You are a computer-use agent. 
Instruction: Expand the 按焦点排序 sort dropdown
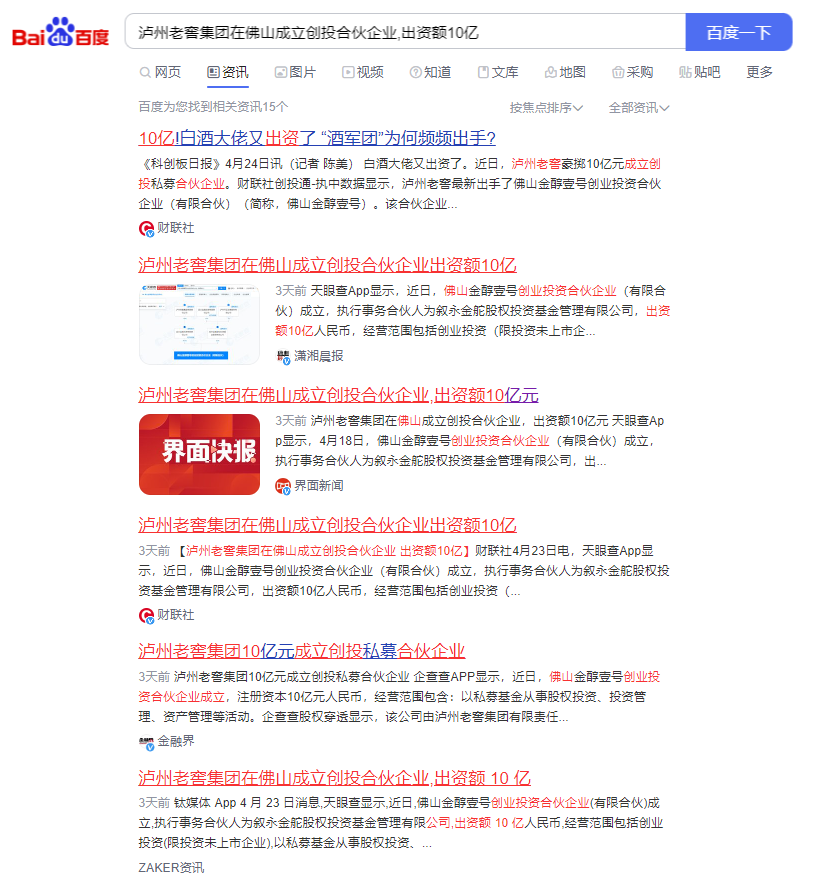pos(546,108)
